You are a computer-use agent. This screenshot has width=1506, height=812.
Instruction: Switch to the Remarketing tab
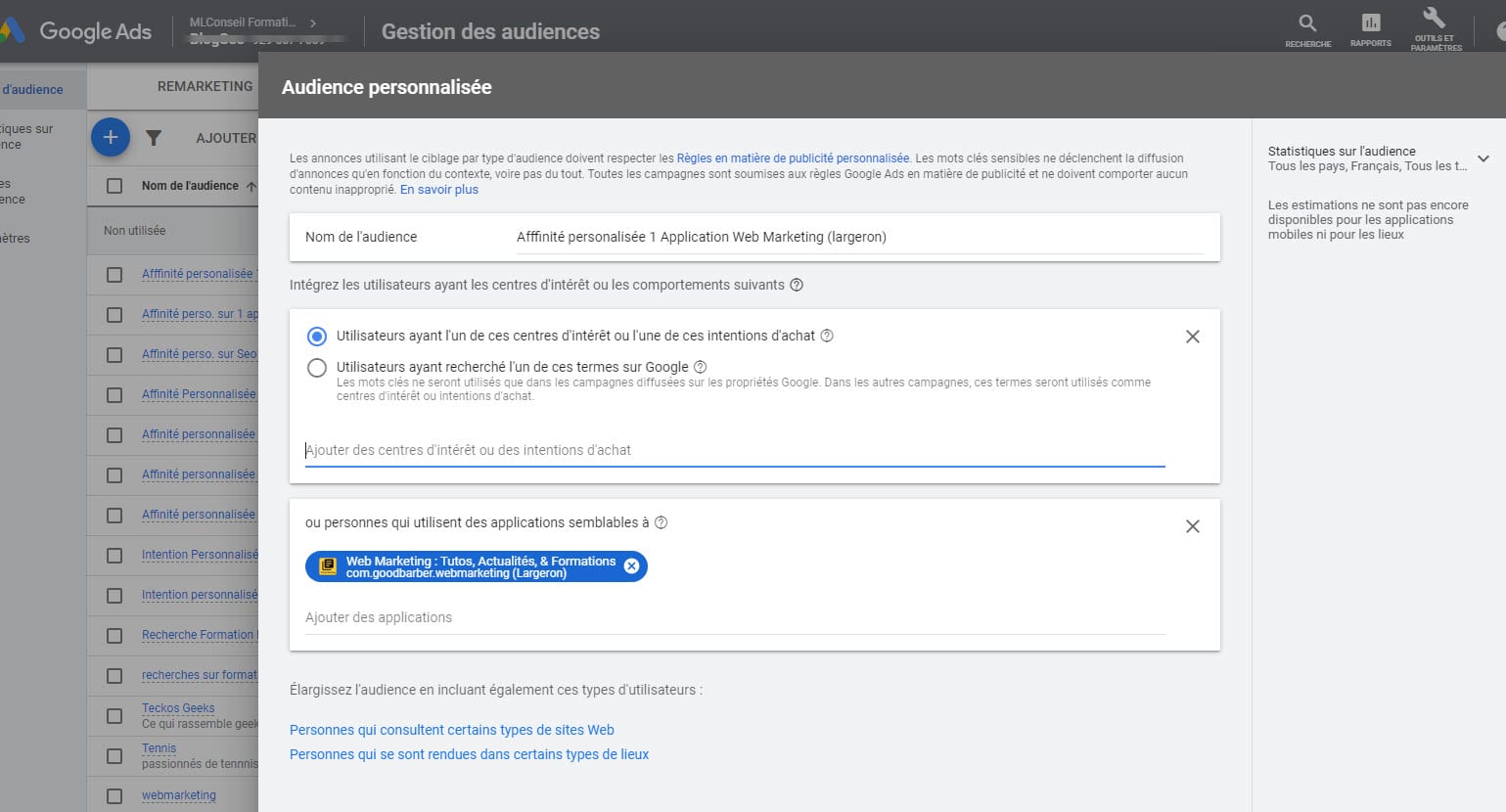click(x=205, y=86)
